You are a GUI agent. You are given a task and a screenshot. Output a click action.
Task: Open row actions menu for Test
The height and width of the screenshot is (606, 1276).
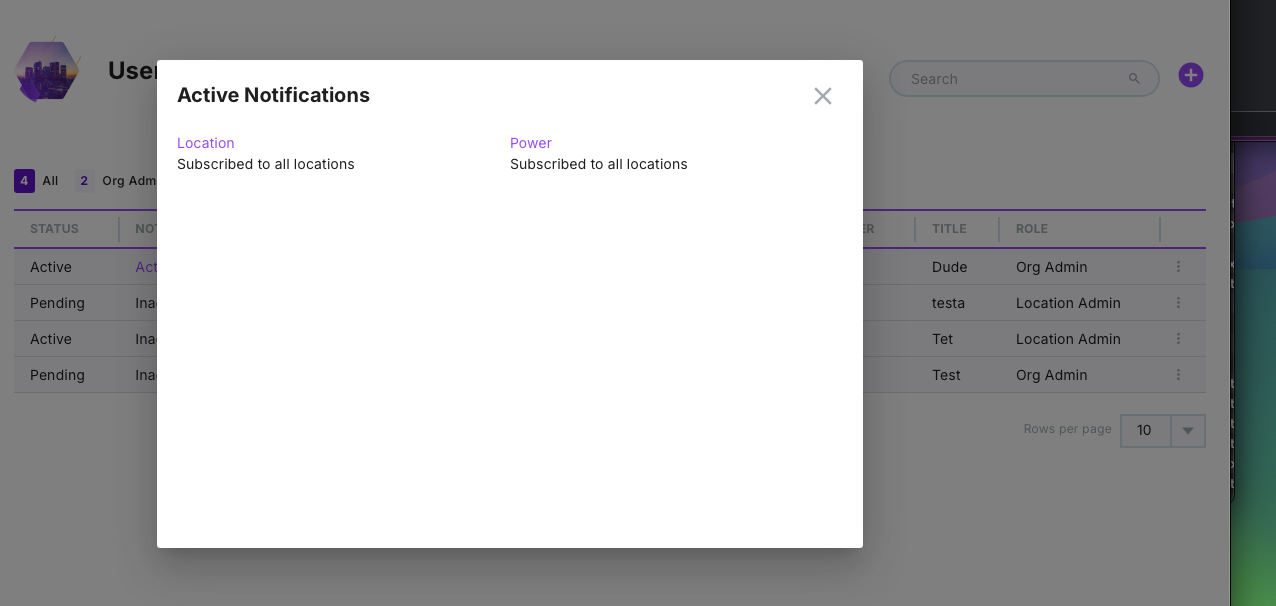(1179, 375)
